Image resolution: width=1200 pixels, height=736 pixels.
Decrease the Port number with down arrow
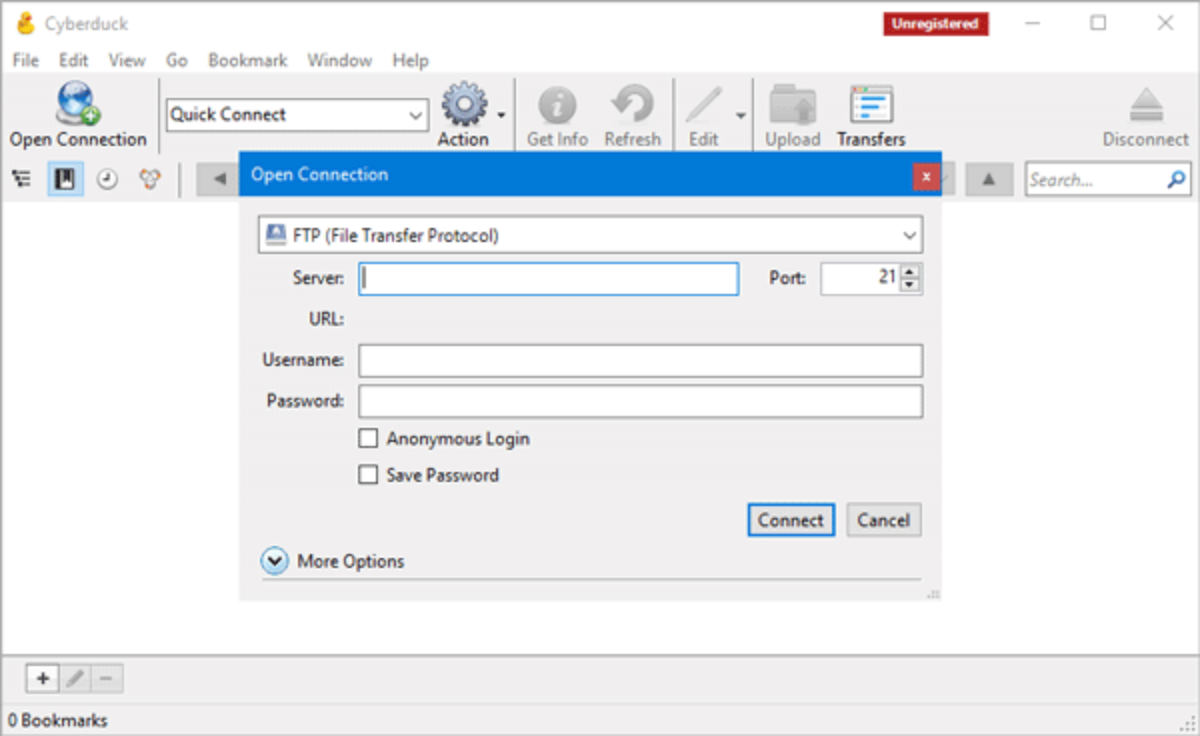(909, 286)
